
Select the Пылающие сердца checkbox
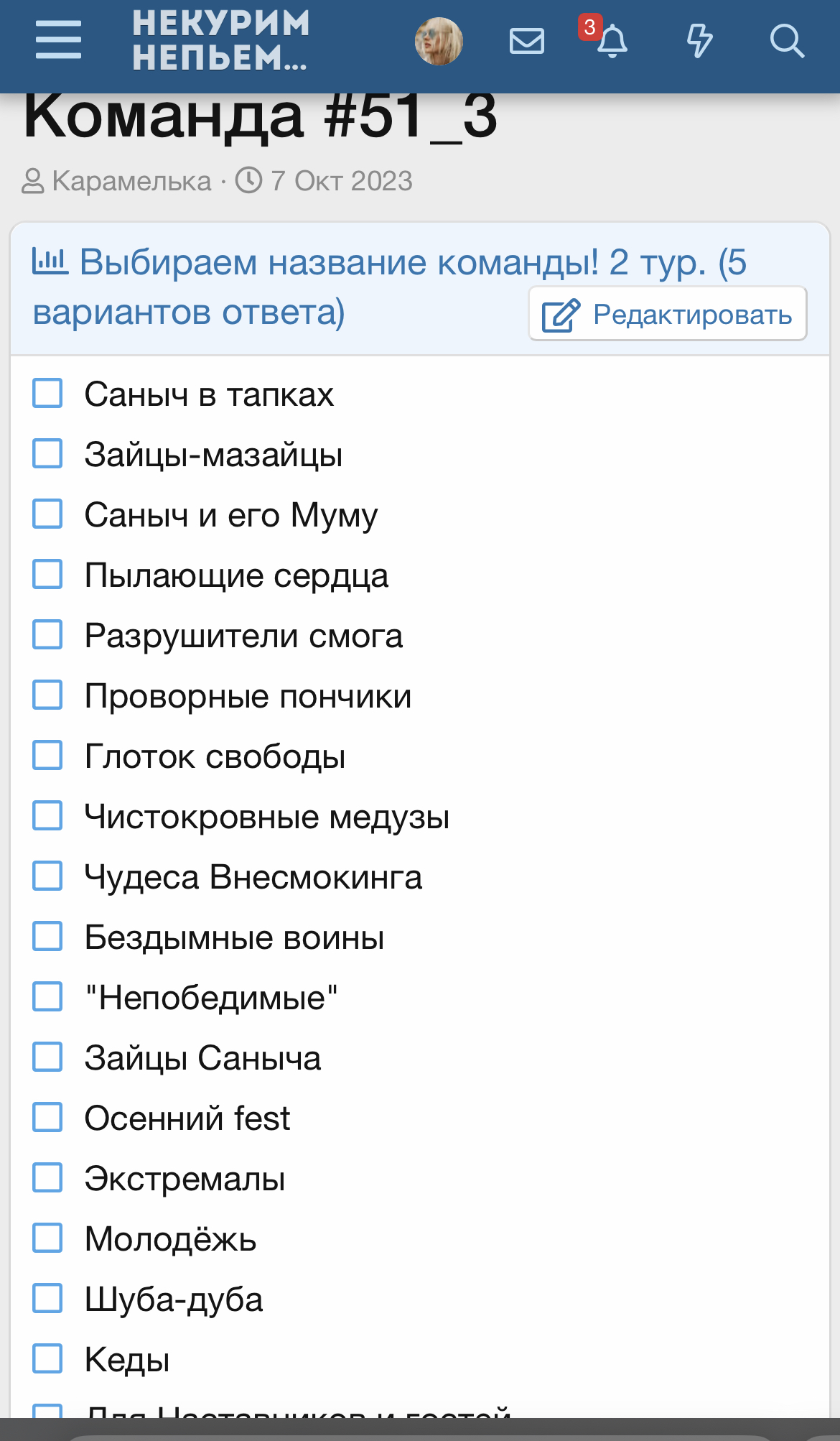(48, 575)
